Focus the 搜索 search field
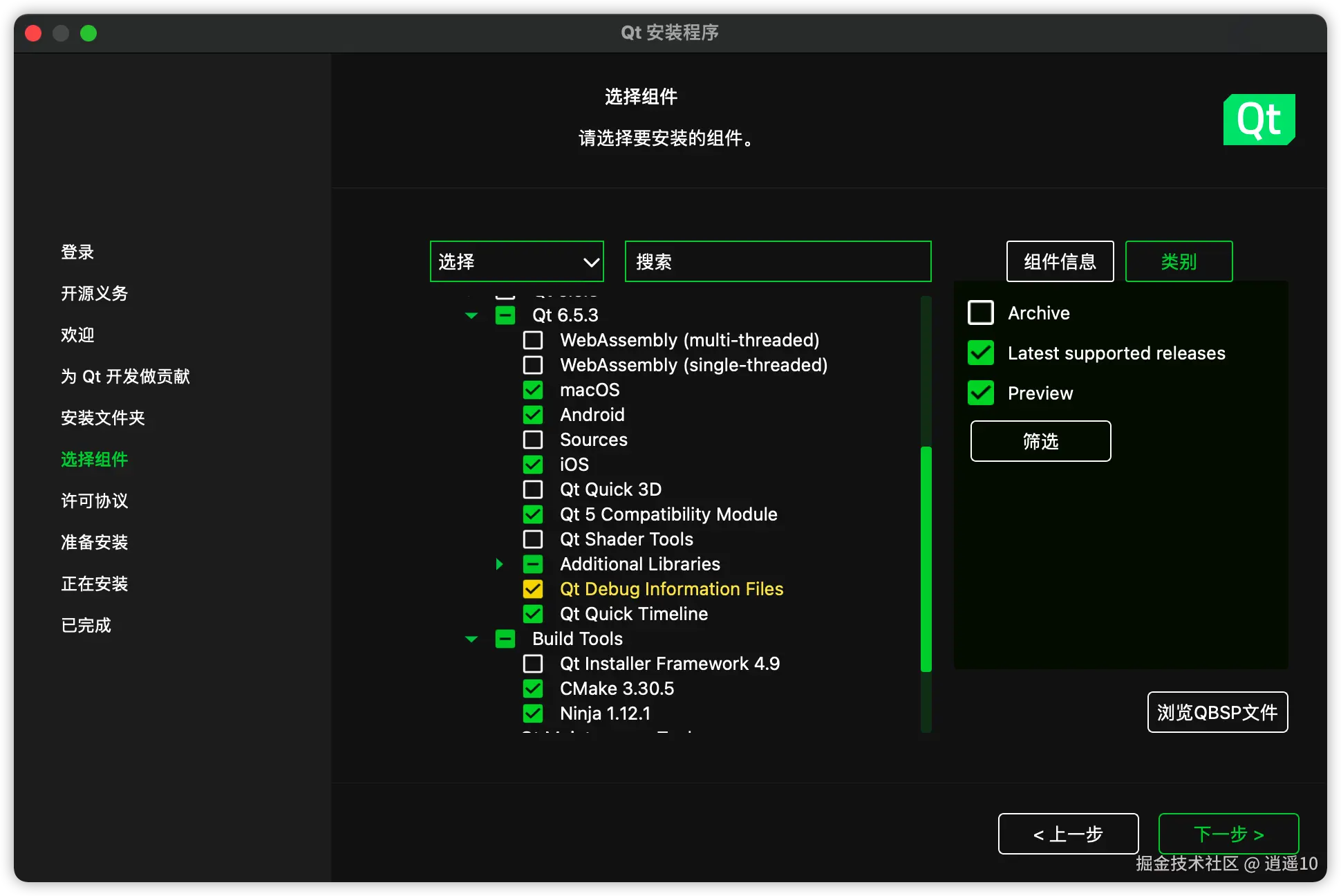Viewport: 1341px width, 896px height. pyautogui.click(x=778, y=261)
